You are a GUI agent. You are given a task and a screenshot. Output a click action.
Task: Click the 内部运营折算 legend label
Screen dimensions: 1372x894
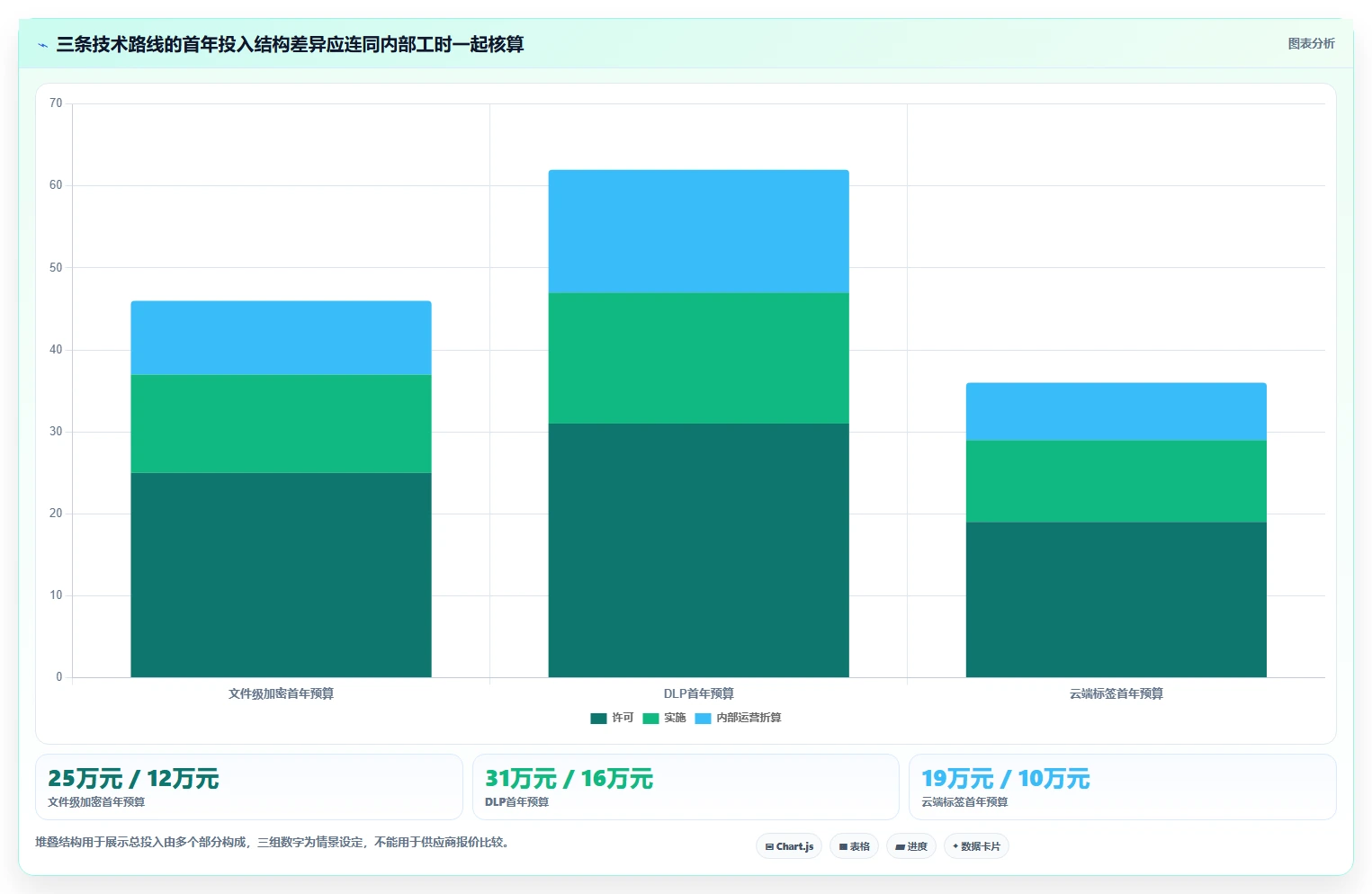pos(749,718)
